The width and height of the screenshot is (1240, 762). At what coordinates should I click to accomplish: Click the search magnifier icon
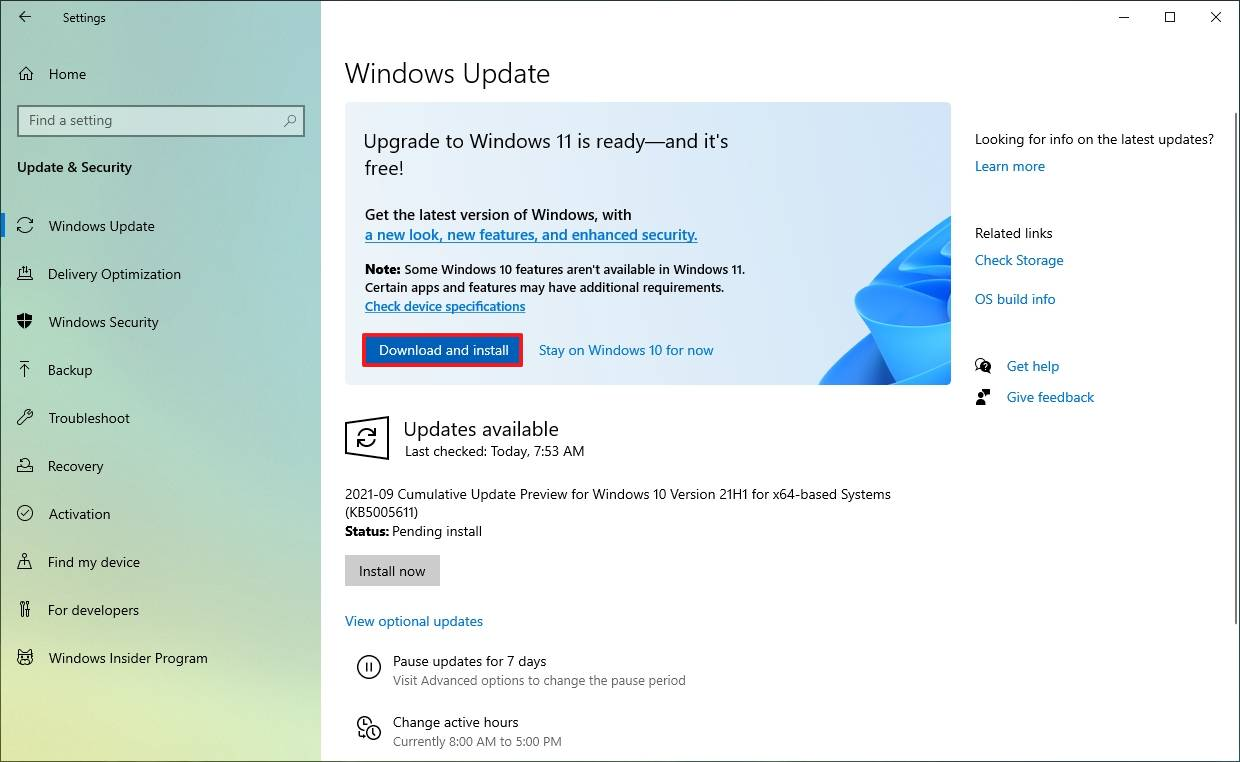coord(290,120)
